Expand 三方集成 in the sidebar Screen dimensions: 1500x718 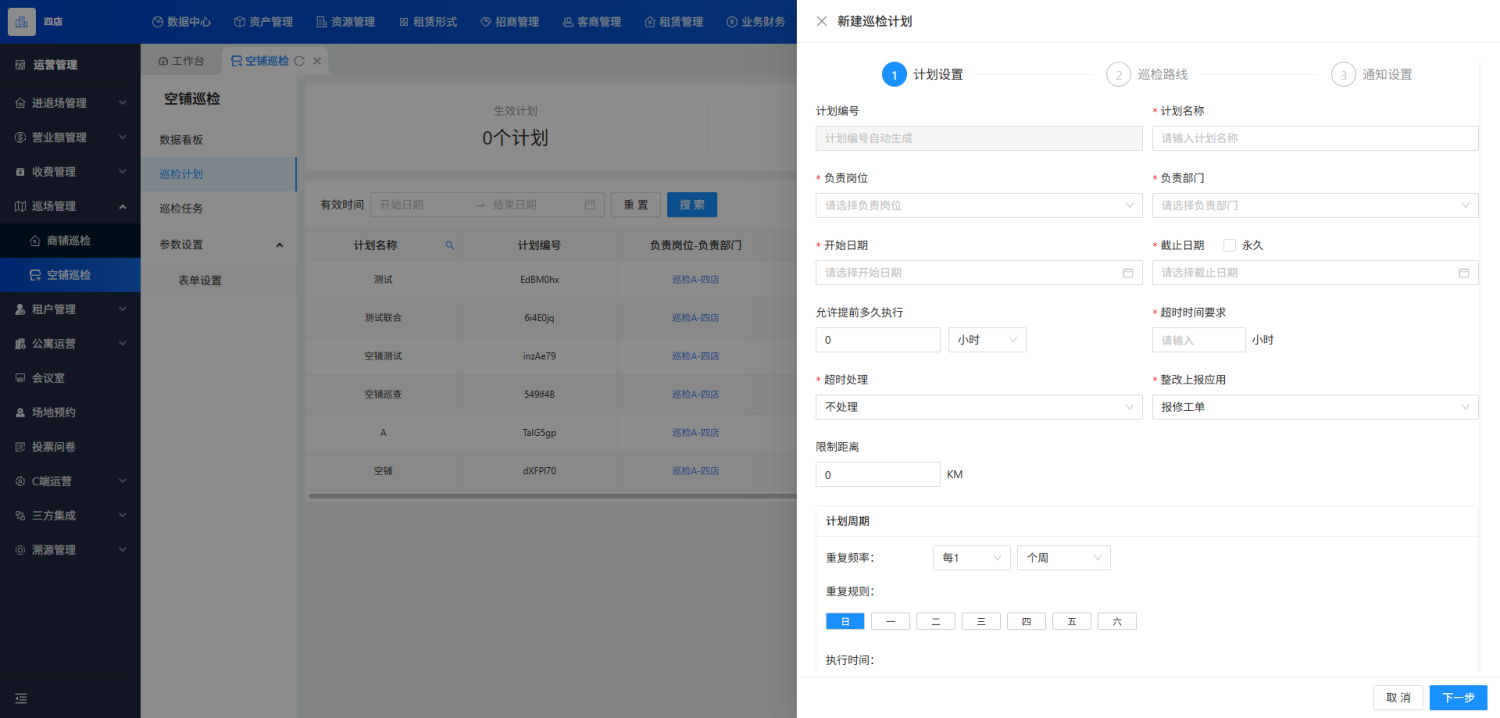pyautogui.click(x=70, y=515)
